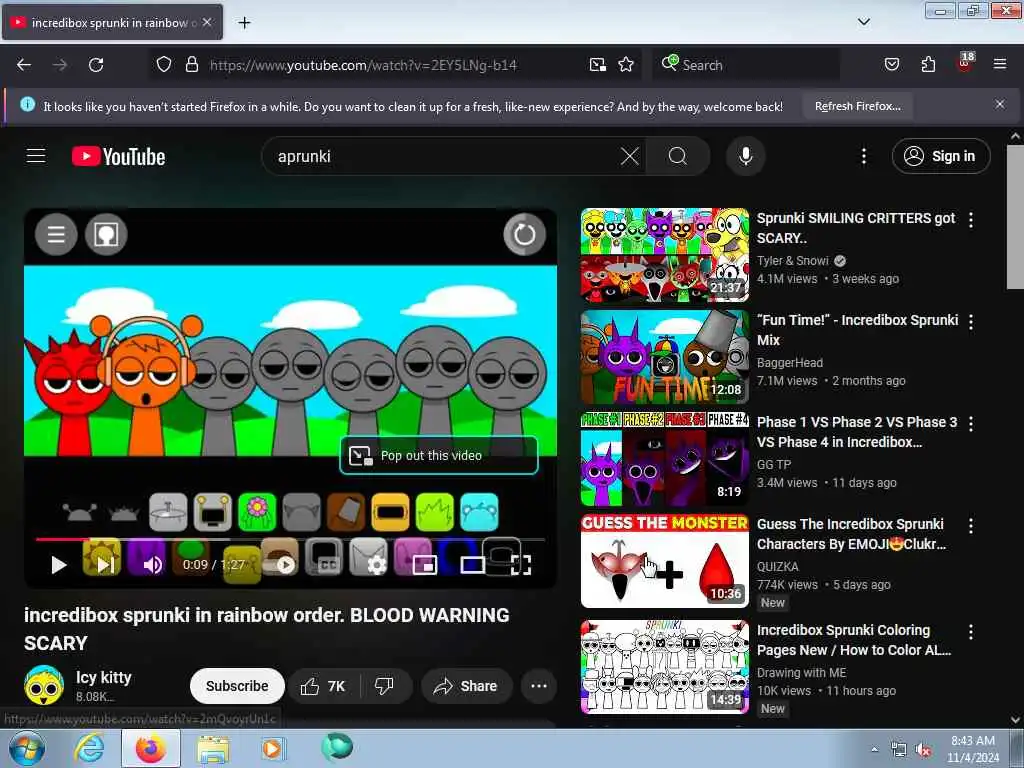
Task: Select the satellite dish sound icon
Action: point(168,512)
